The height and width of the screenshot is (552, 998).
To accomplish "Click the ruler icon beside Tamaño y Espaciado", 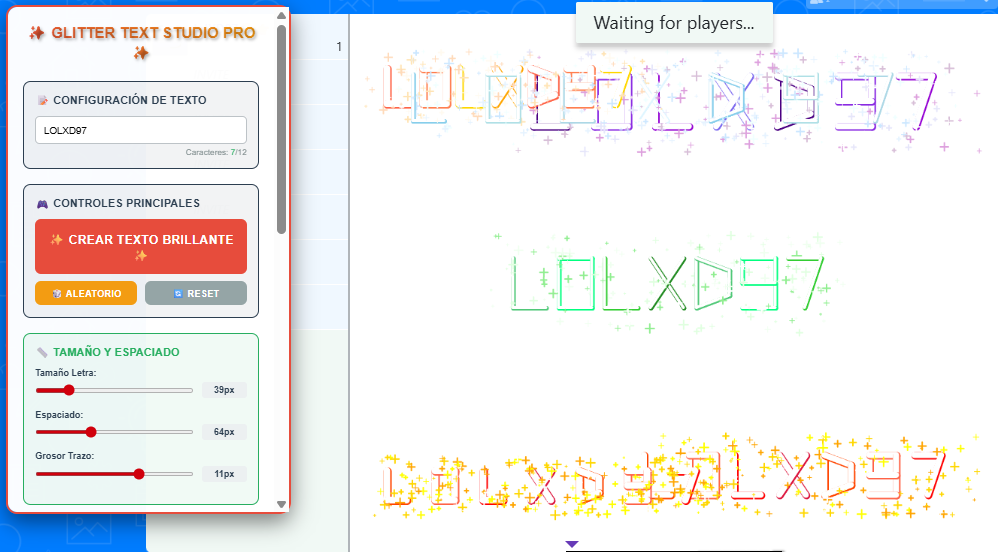I will pyautogui.click(x=42, y=353).
